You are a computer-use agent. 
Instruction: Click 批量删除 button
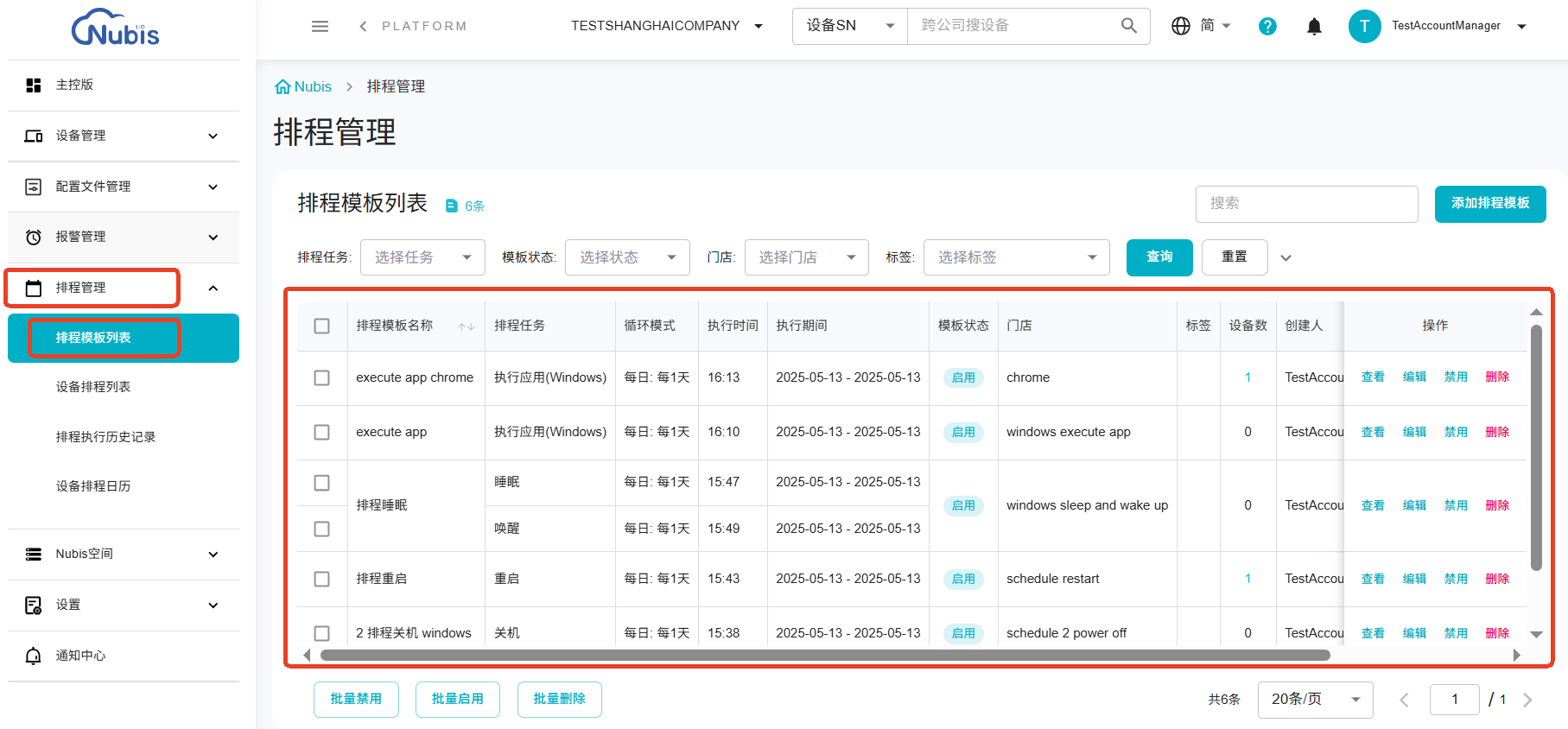pyautogui.click(x=560, y=700)
